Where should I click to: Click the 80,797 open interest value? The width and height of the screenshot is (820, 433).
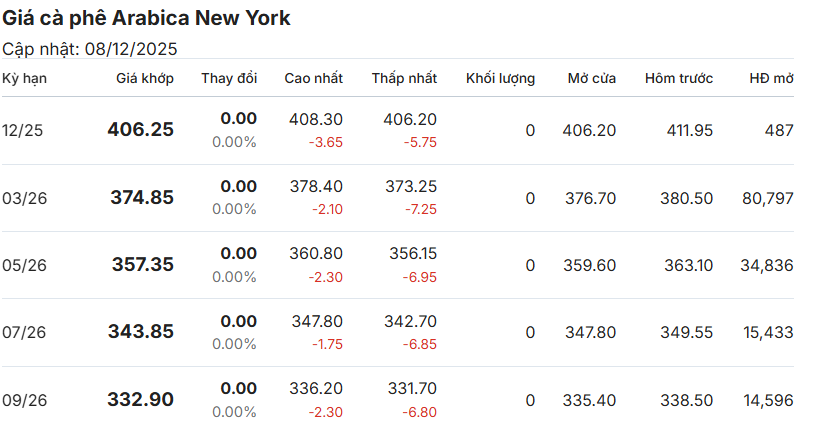(768, 198)
